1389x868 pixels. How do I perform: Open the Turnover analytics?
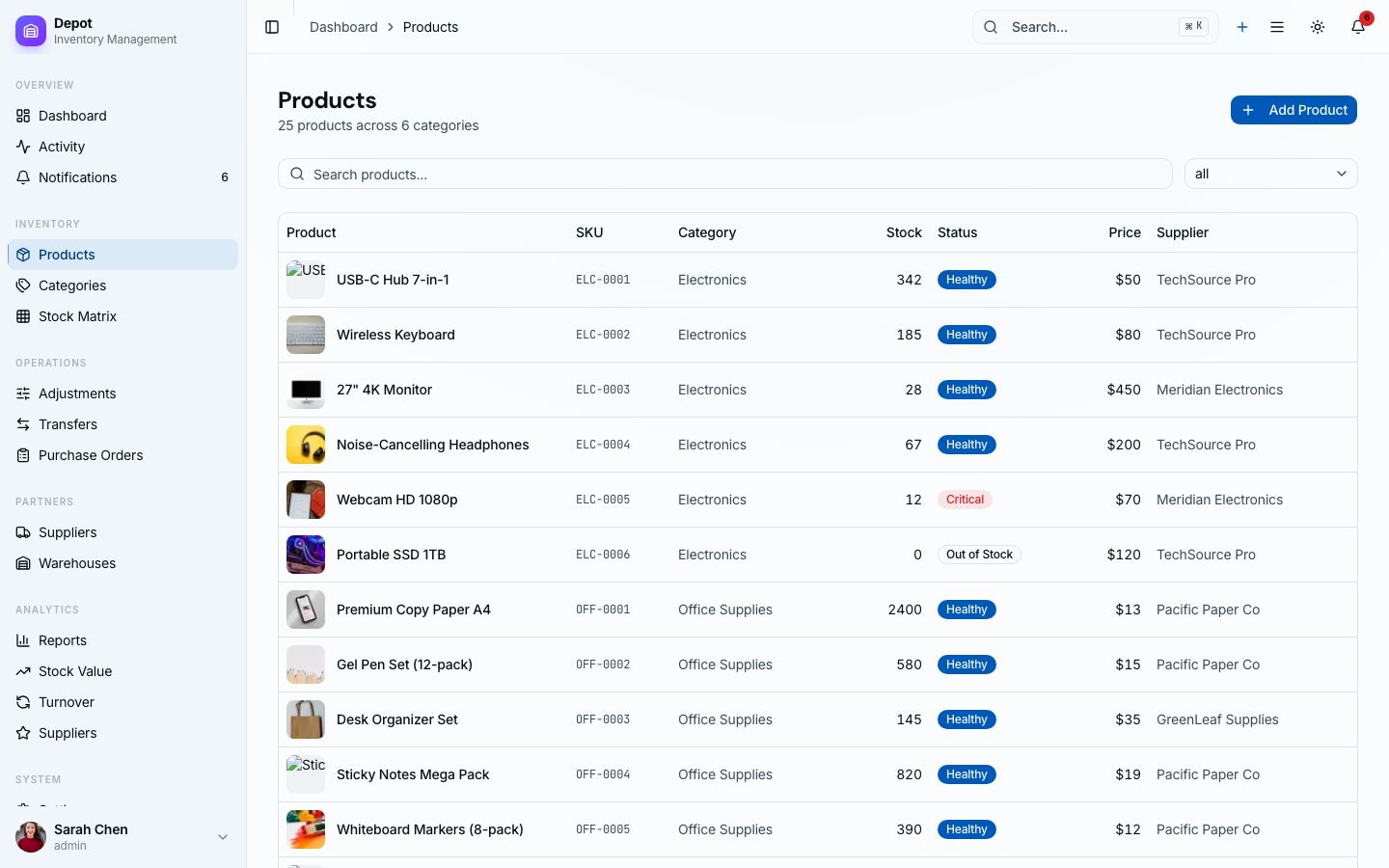pyautogui.click(x=67, y=701)
